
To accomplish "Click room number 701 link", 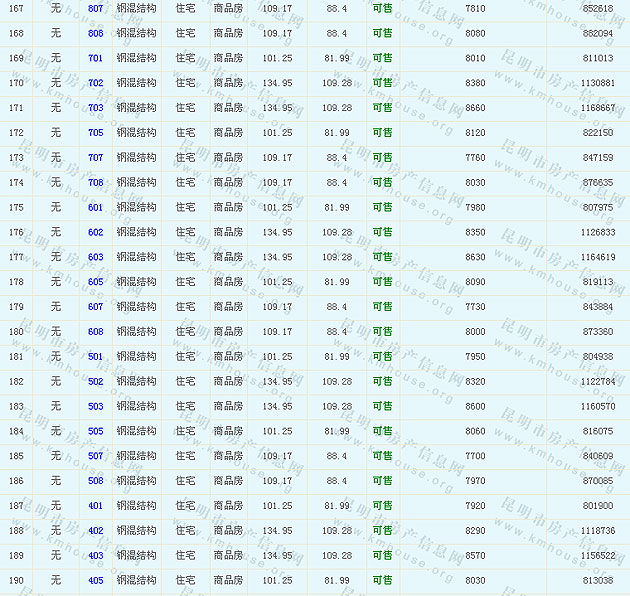I will tap(95, 58).
